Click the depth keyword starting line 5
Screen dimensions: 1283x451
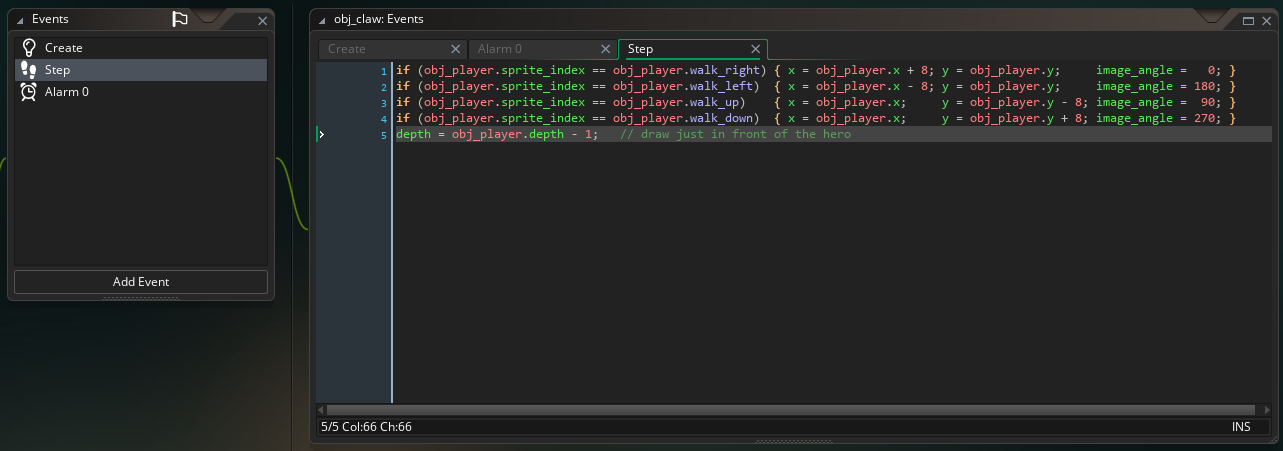click(415, 134)
